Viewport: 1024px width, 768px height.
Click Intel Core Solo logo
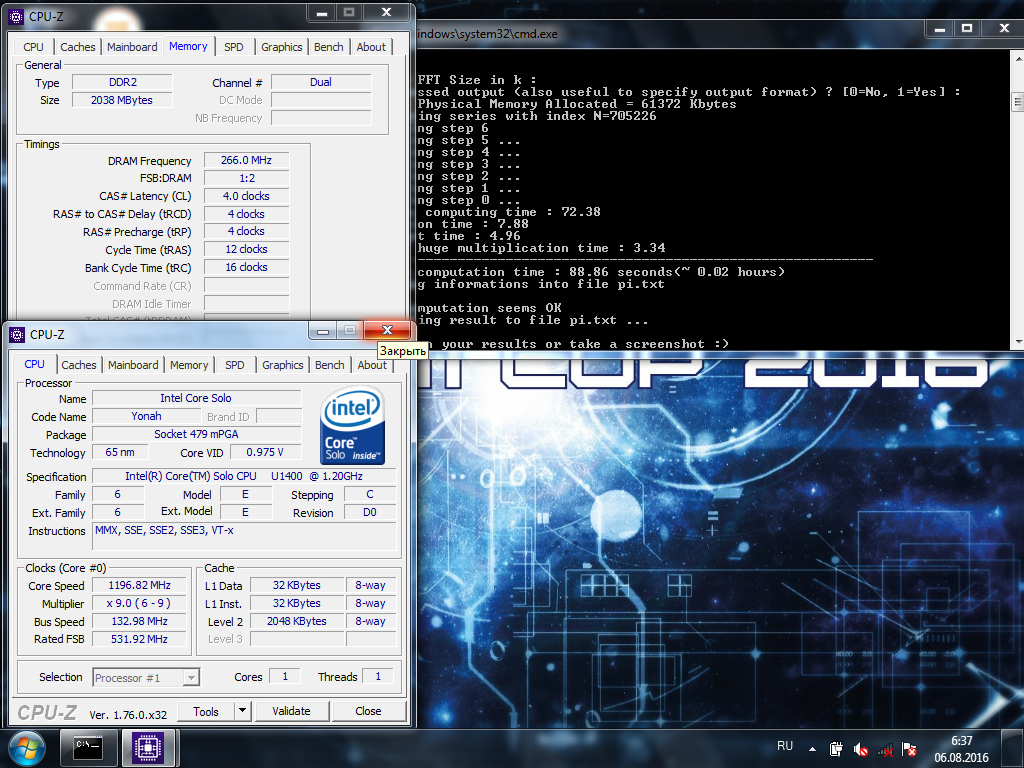[353, 424]
